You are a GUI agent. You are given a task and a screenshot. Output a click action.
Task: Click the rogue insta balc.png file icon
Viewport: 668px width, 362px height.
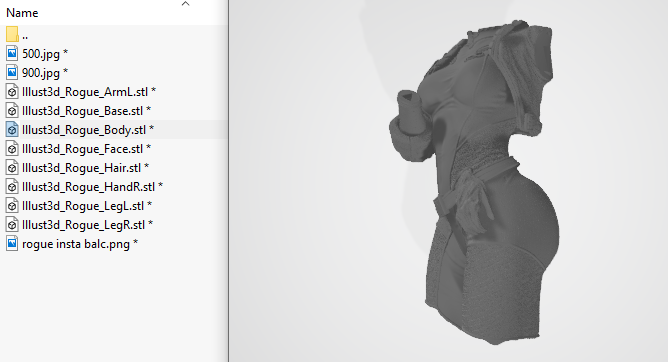pyautogui.click(x=12, y=244)
